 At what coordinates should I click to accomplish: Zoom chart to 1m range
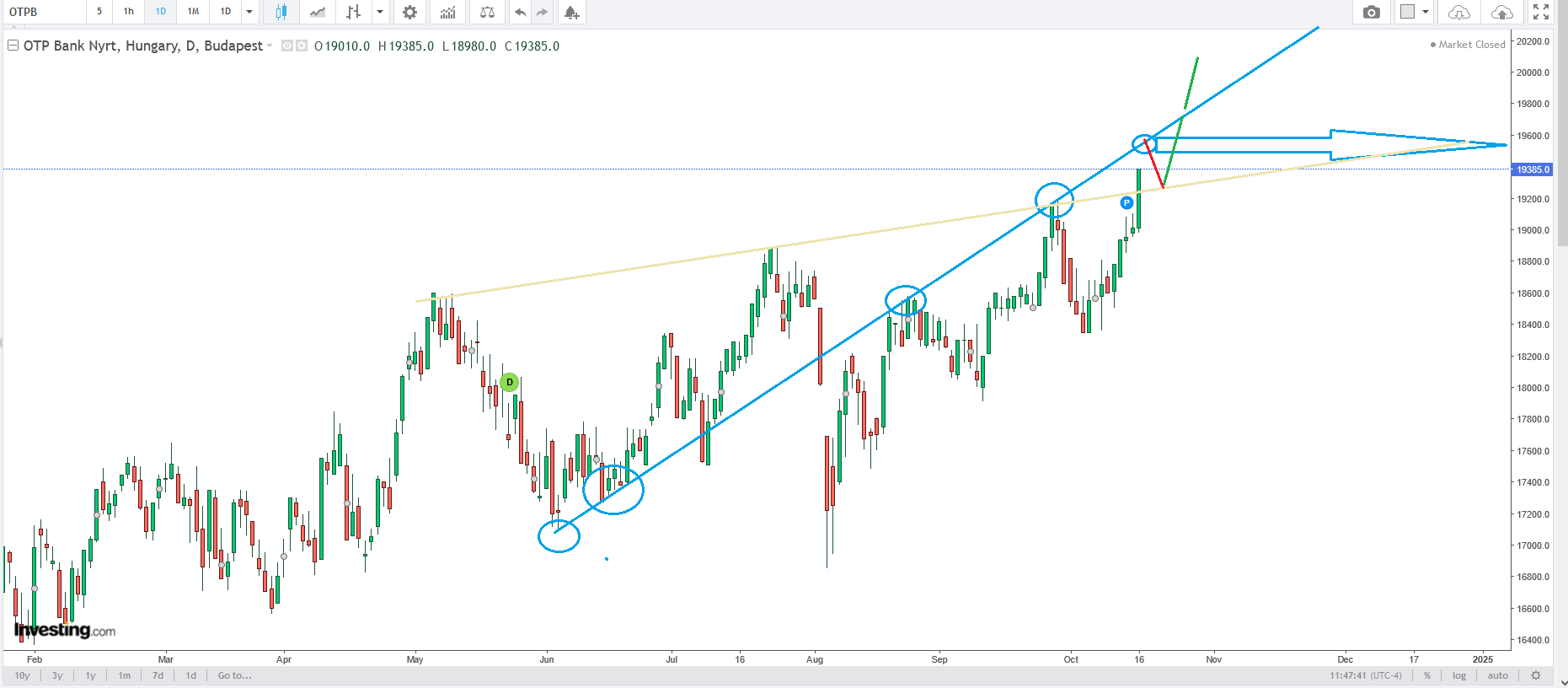pyautogui.click(x=125, y=675)
